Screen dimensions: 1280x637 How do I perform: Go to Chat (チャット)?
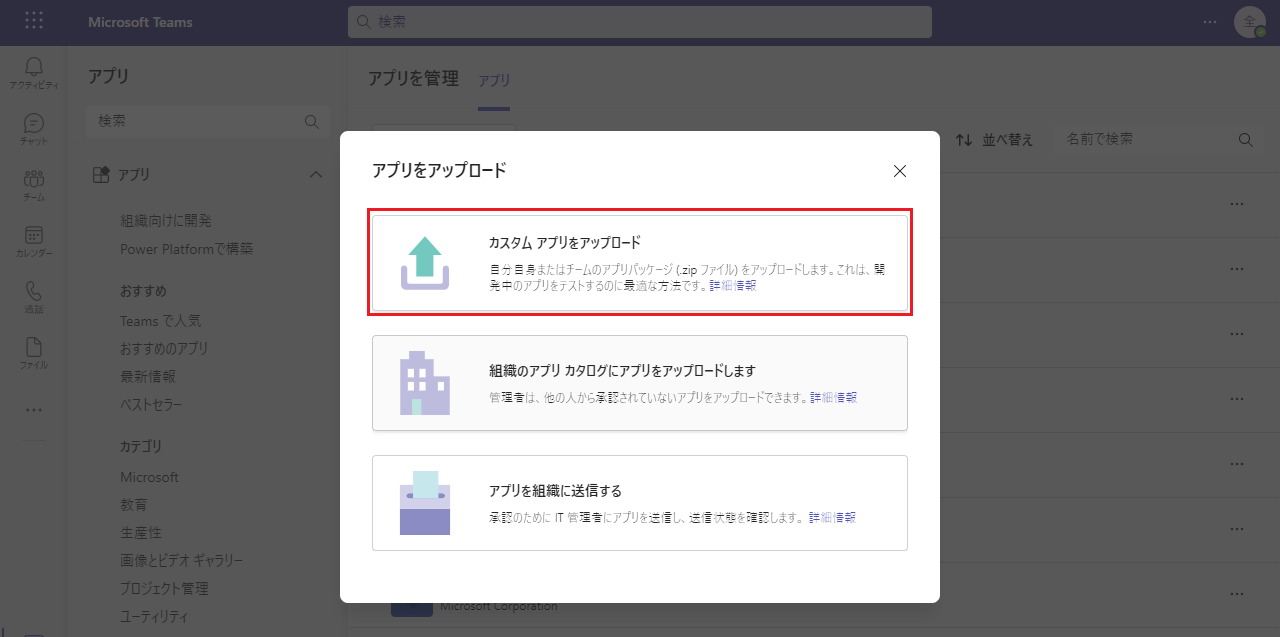click(34, 129)
